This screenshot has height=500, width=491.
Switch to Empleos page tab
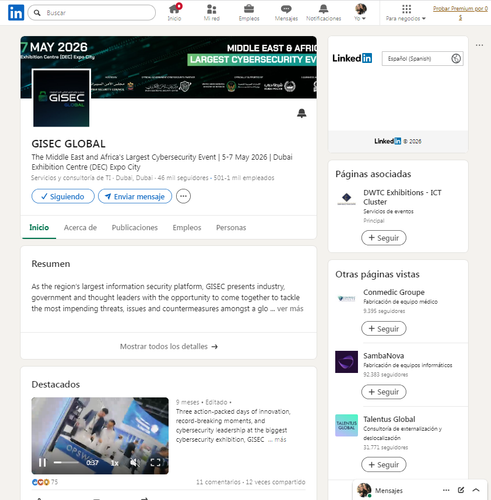click(187, 228)
